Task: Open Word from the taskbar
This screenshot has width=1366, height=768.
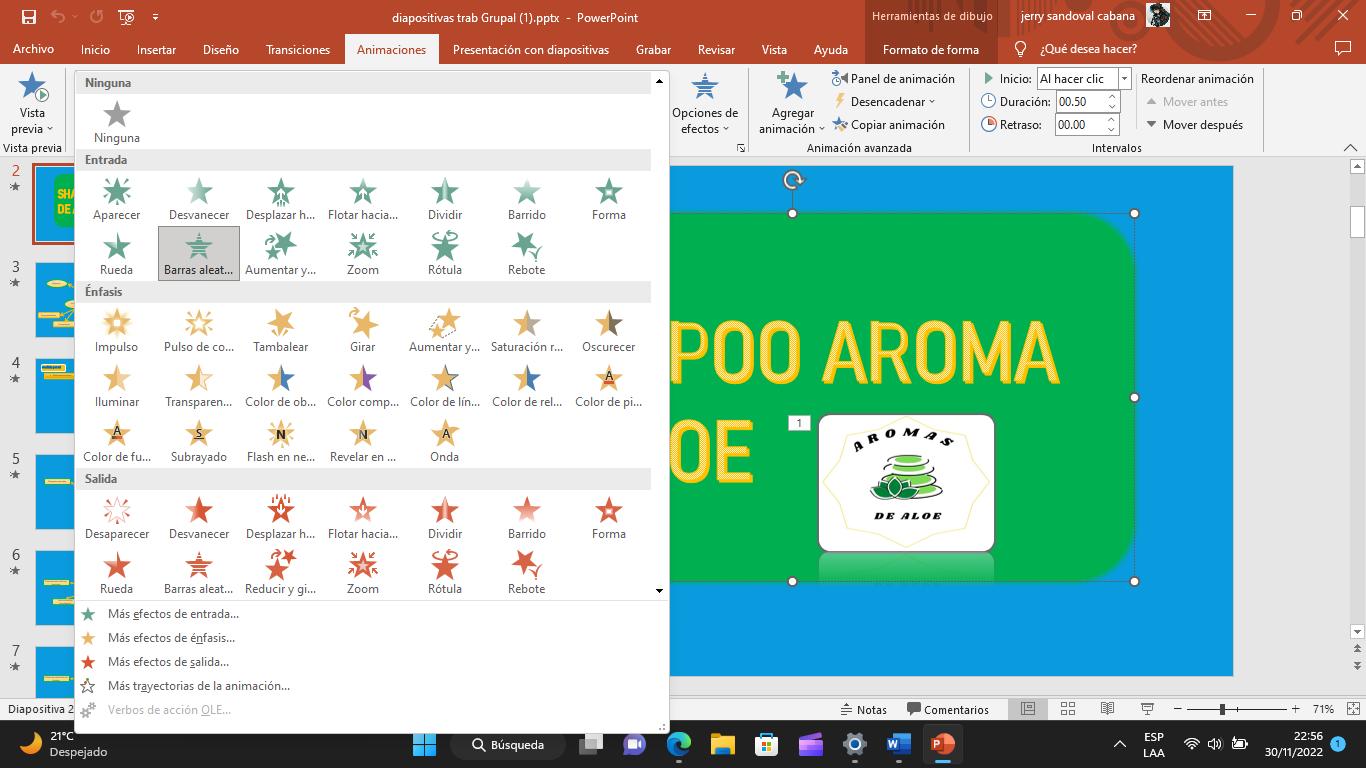Action: point(898,744)
